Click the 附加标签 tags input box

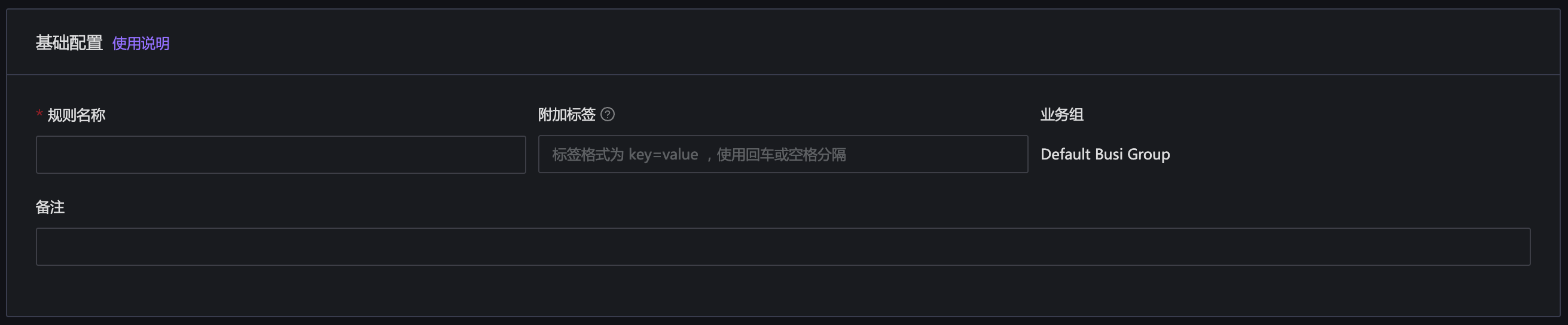[x=783, y=155]
